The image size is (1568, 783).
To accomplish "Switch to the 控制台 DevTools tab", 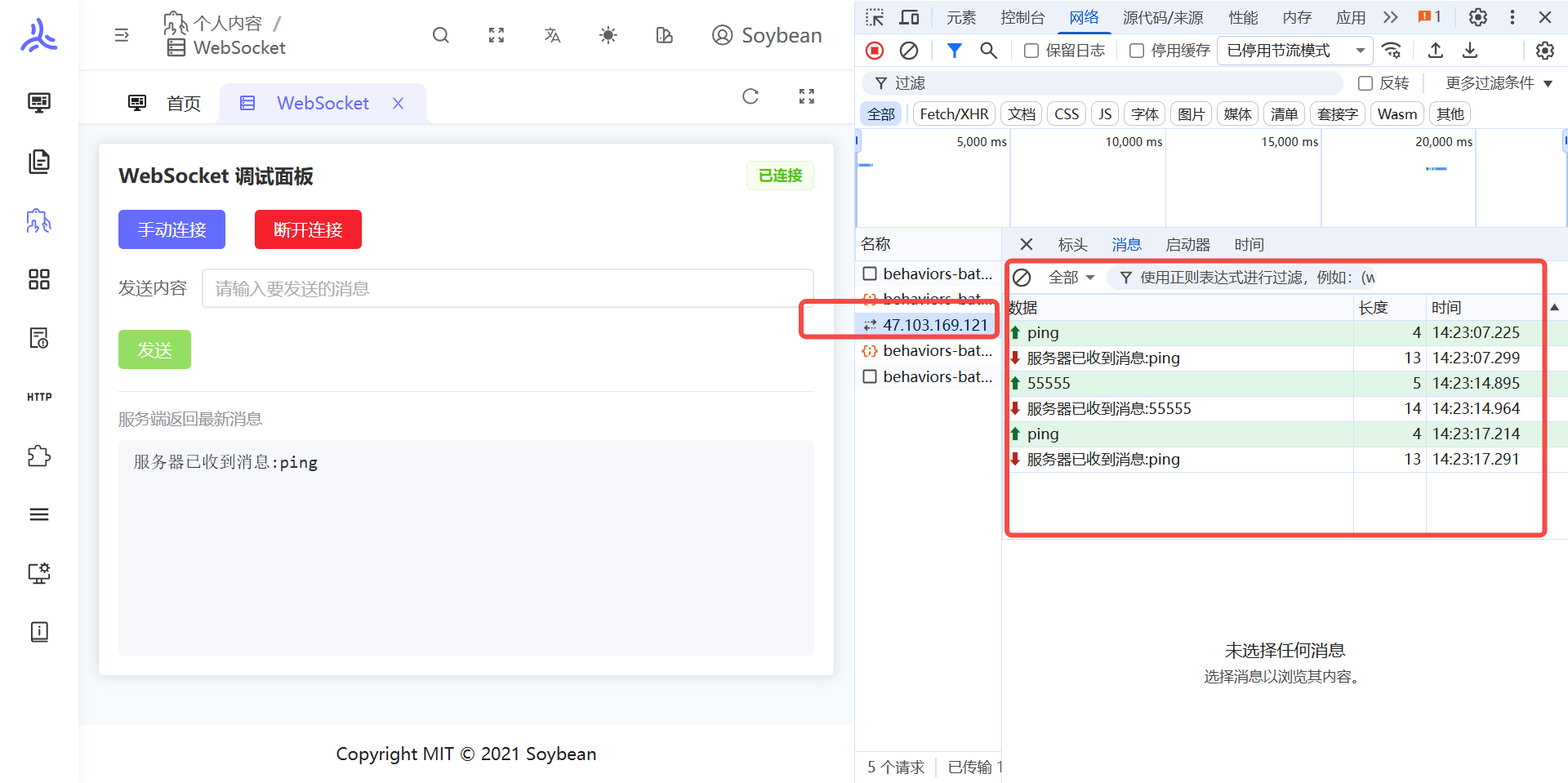I will point(1022,17).
